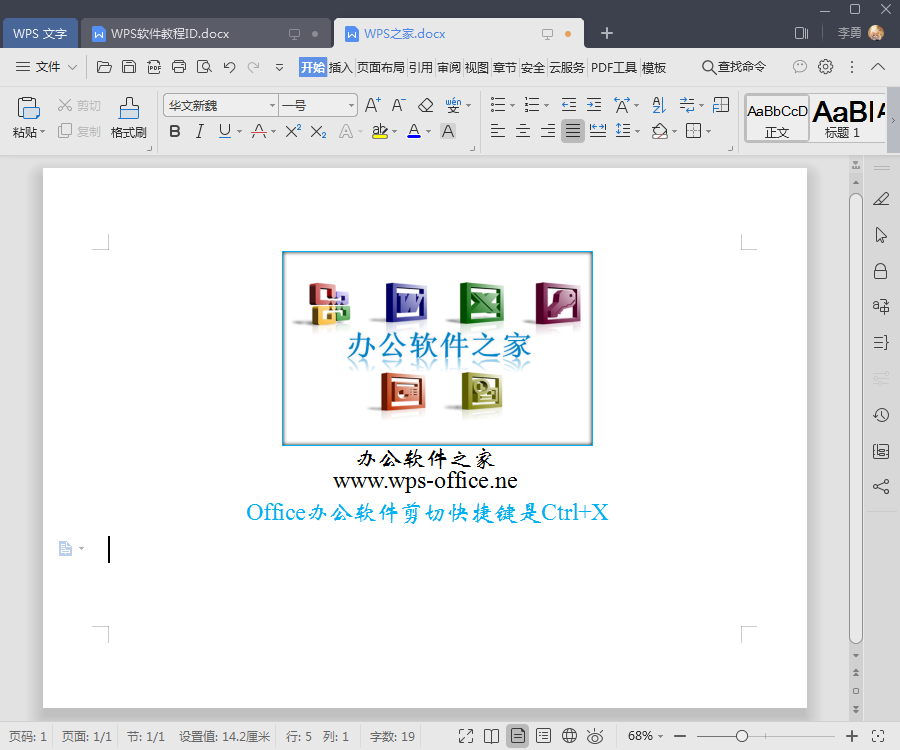Undo the last action

pyautogui.click(x=230, y=67)
